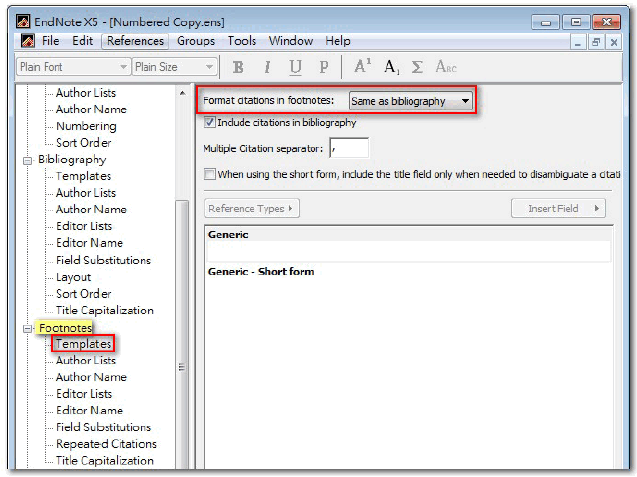Apply Superscript formatting icon
637x477 pixels.
tap(362, 66)
